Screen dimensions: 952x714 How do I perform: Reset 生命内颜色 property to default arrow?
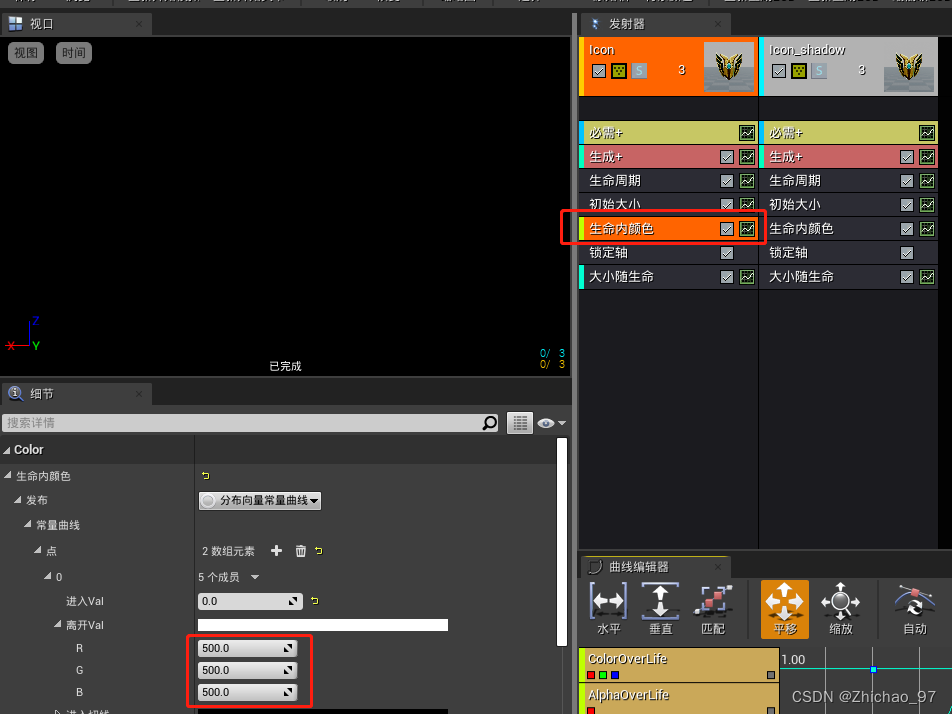pyautogui.click(x=206, y=475)
